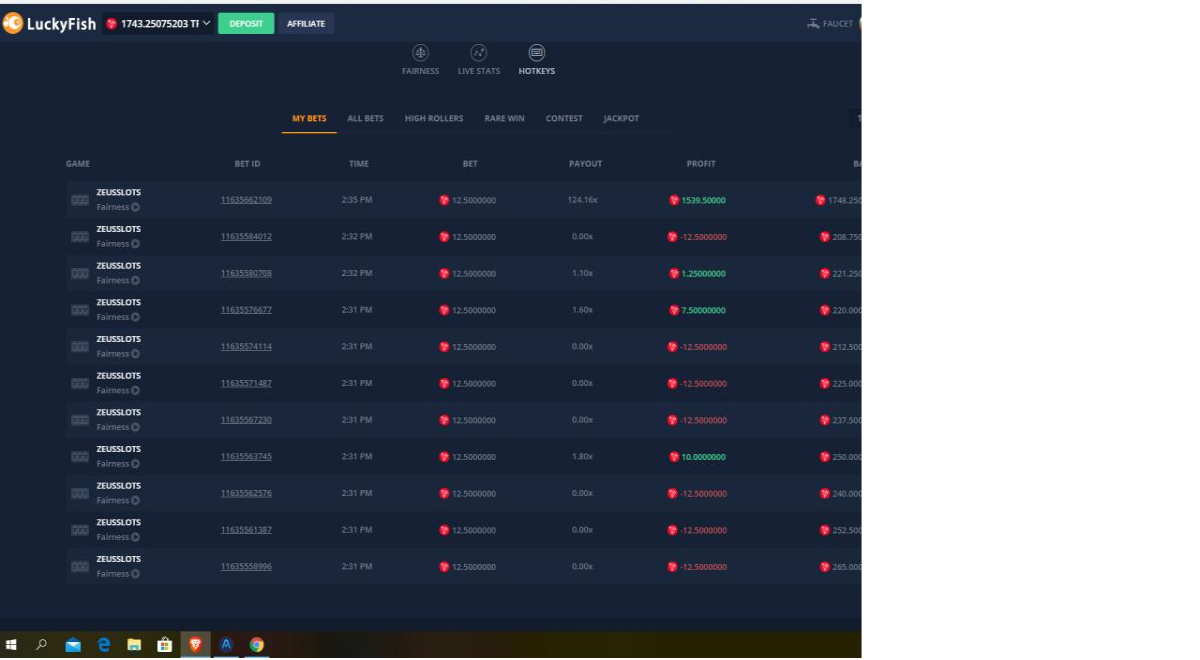Switch to the All Bets tab
Image resolution: width=1200 pixels, height=660 pixels.
(365, 118)
